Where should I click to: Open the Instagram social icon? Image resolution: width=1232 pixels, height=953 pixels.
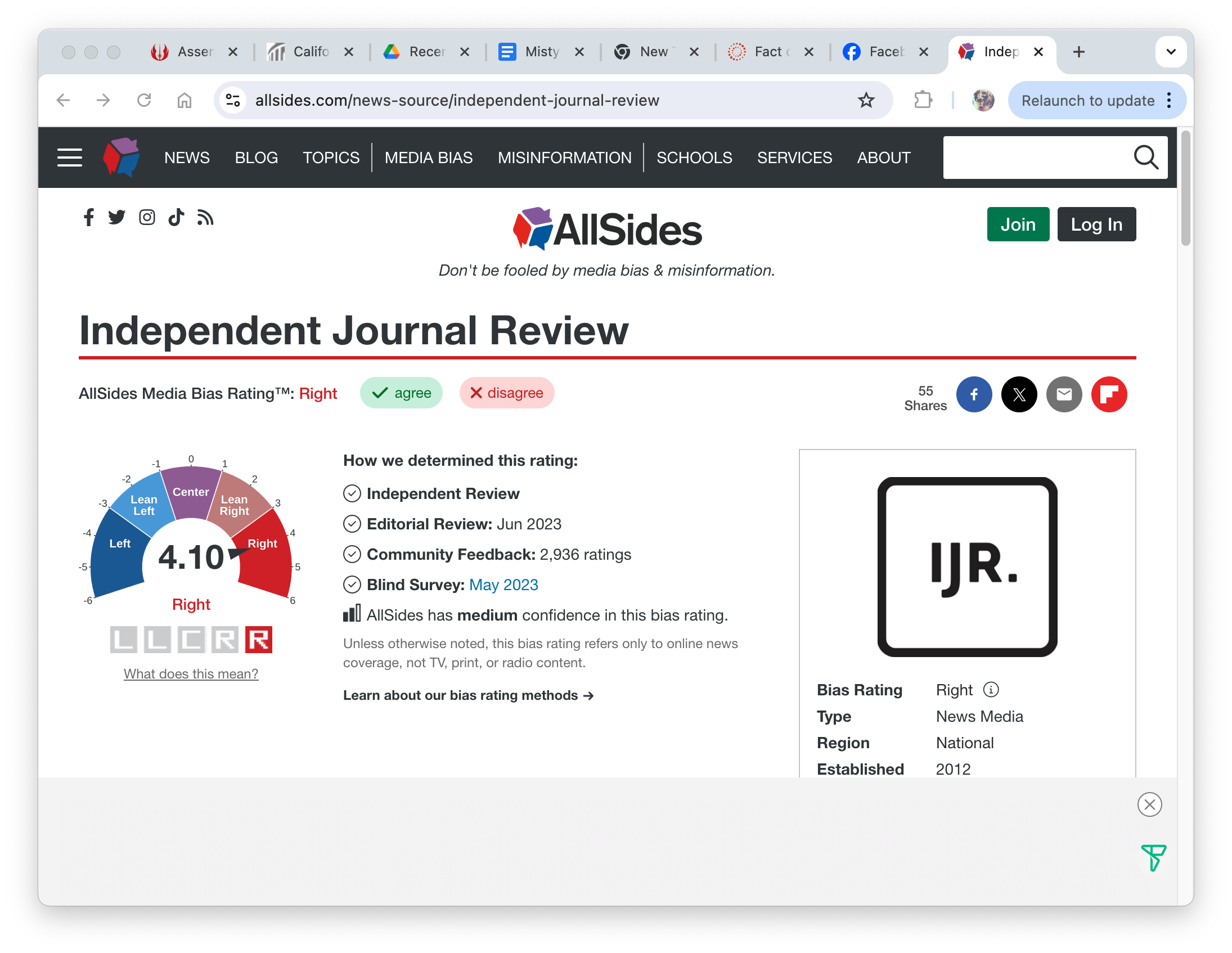147,217
